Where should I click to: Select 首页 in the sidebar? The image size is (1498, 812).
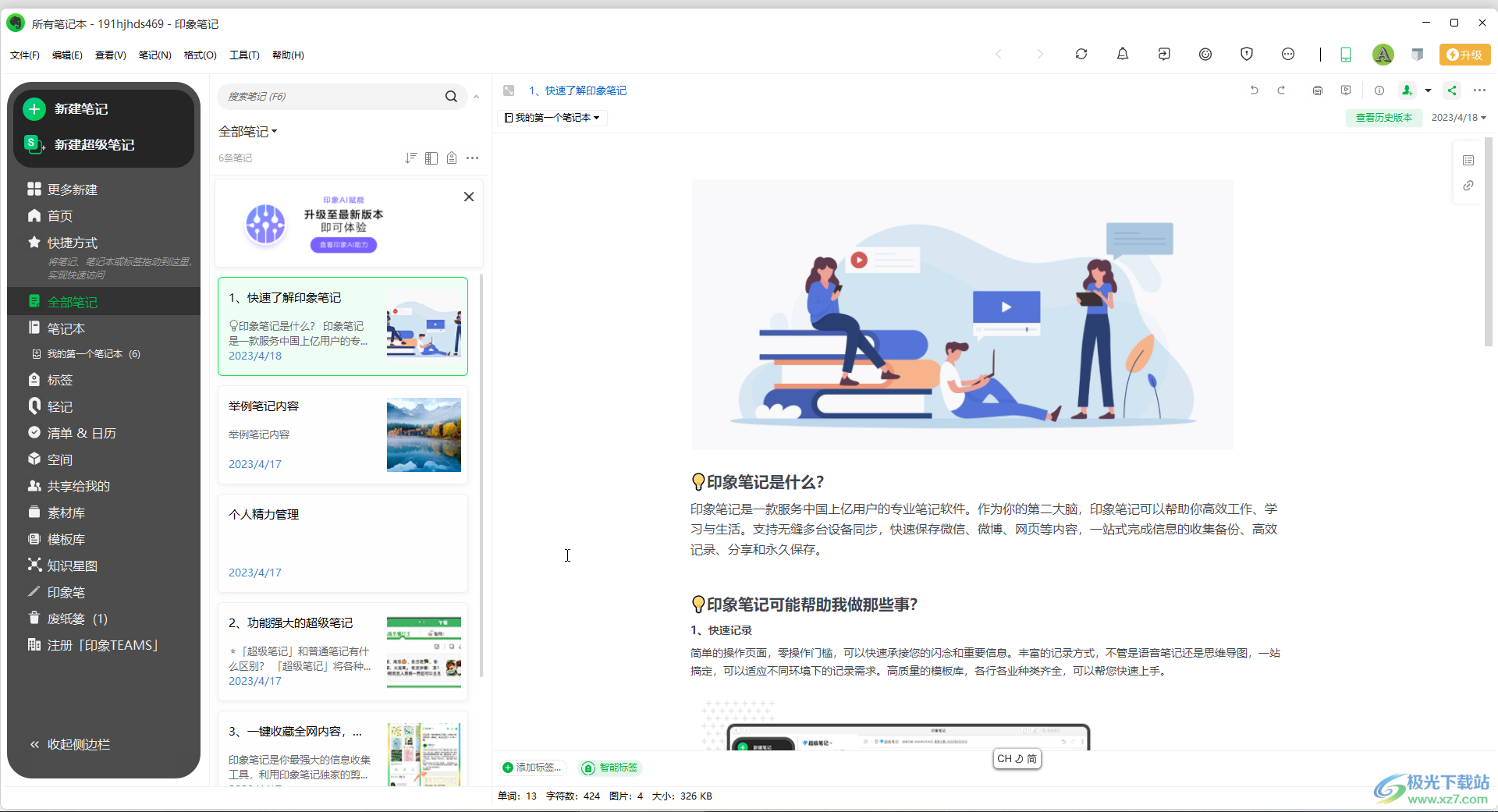[x=51, y=216]
